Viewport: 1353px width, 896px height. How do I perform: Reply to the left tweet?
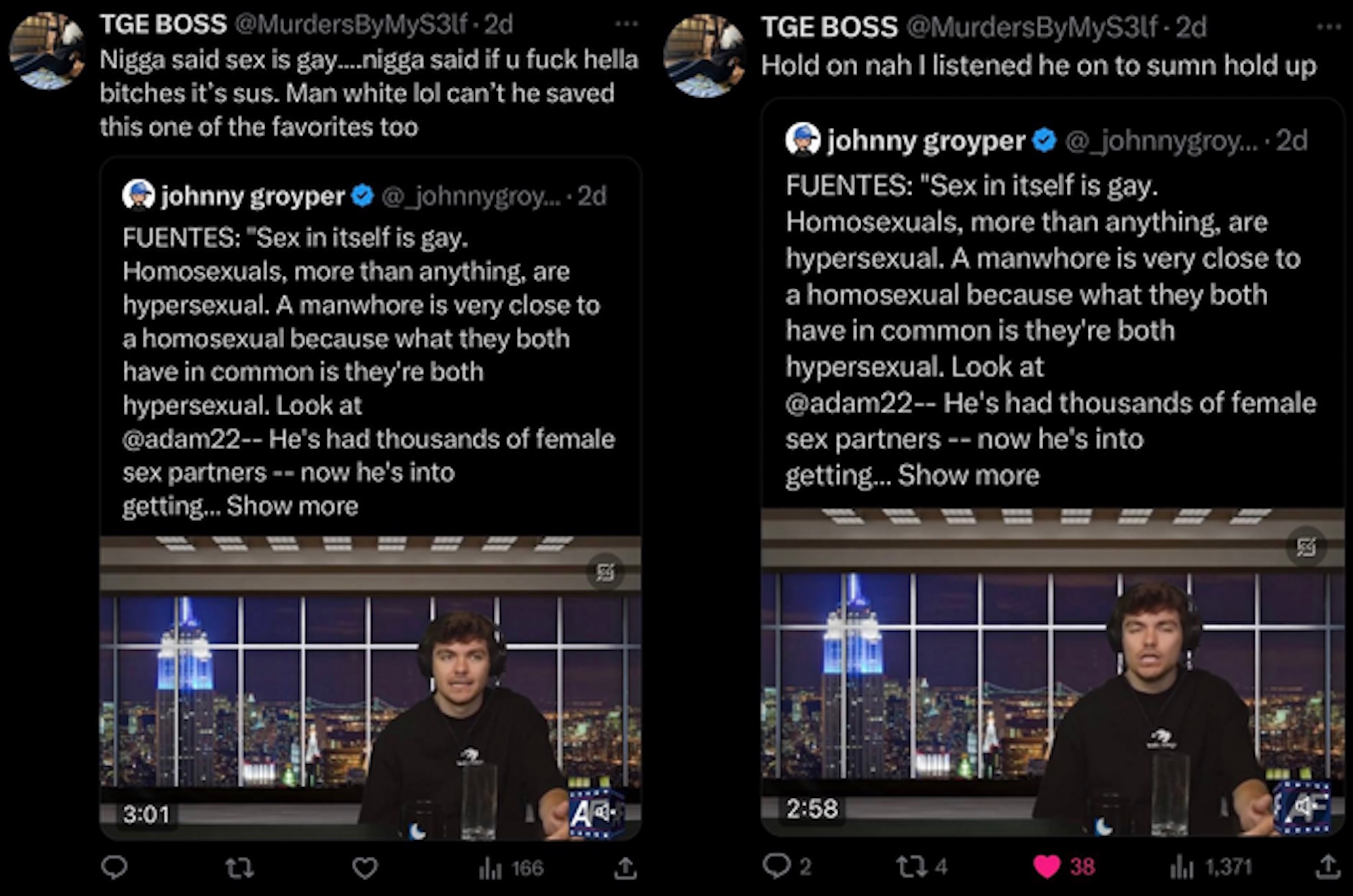tap(114, 867)
